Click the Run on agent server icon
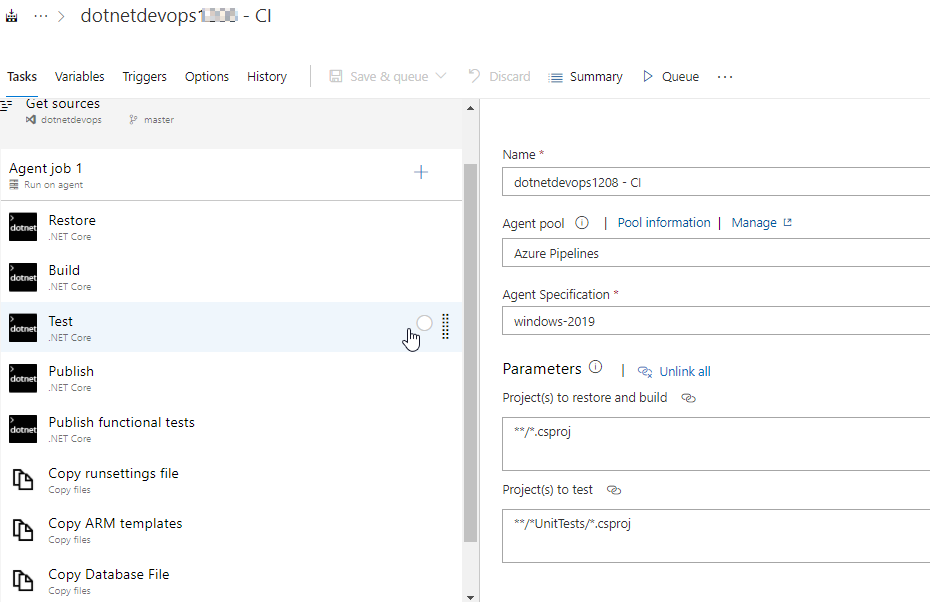The width and height of the screenshot is (930, 602). coord(14,184)
